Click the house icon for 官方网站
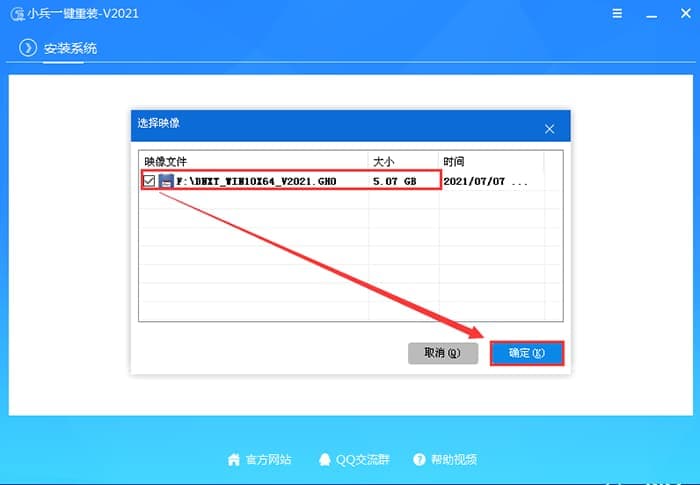 [234, 459]
